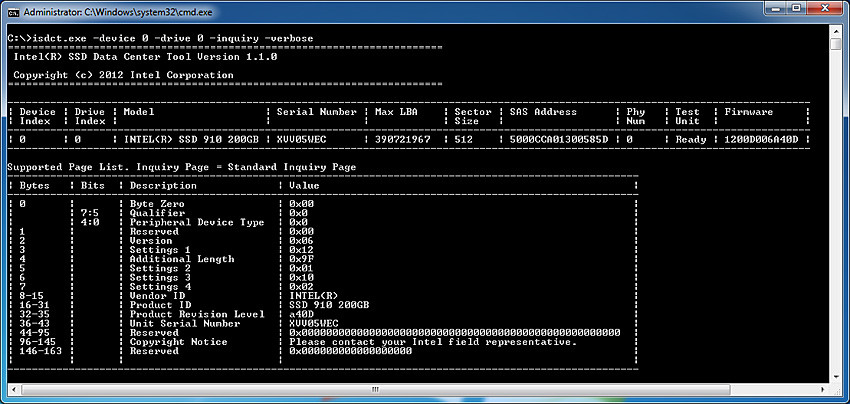Click the 'Product ID' description
Viewport: 850px width, 404px height.
(160, 305)
